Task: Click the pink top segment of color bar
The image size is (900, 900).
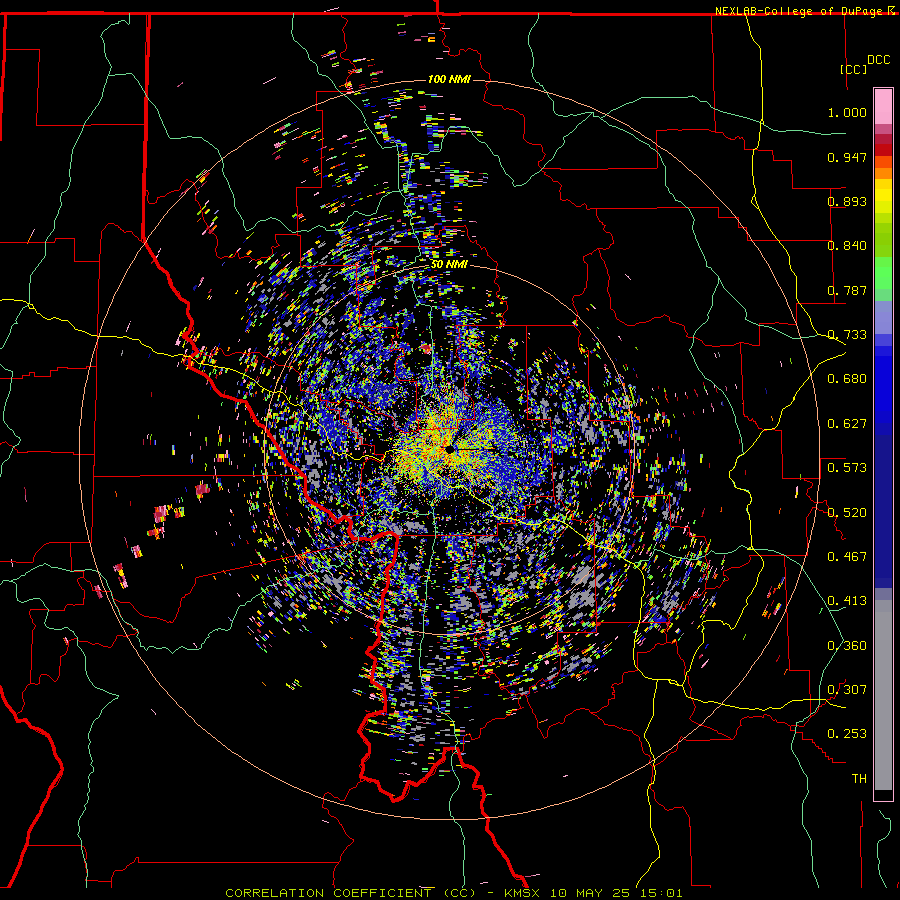Action: pos(883,106)
